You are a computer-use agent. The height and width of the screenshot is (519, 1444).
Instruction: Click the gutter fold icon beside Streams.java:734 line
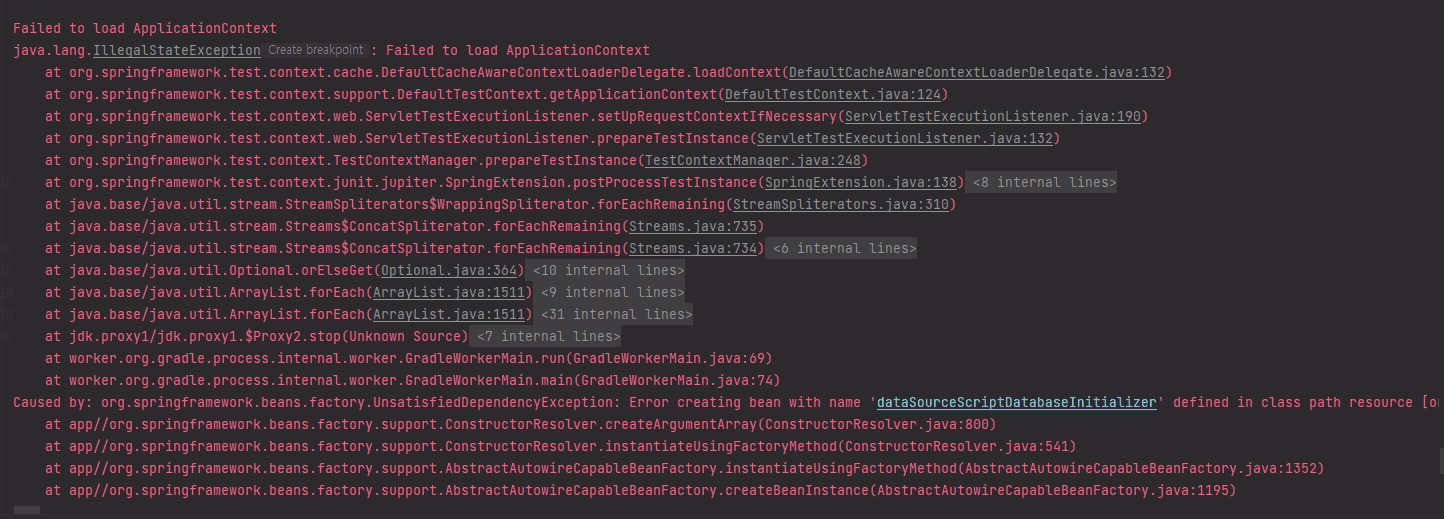point(7,248)
